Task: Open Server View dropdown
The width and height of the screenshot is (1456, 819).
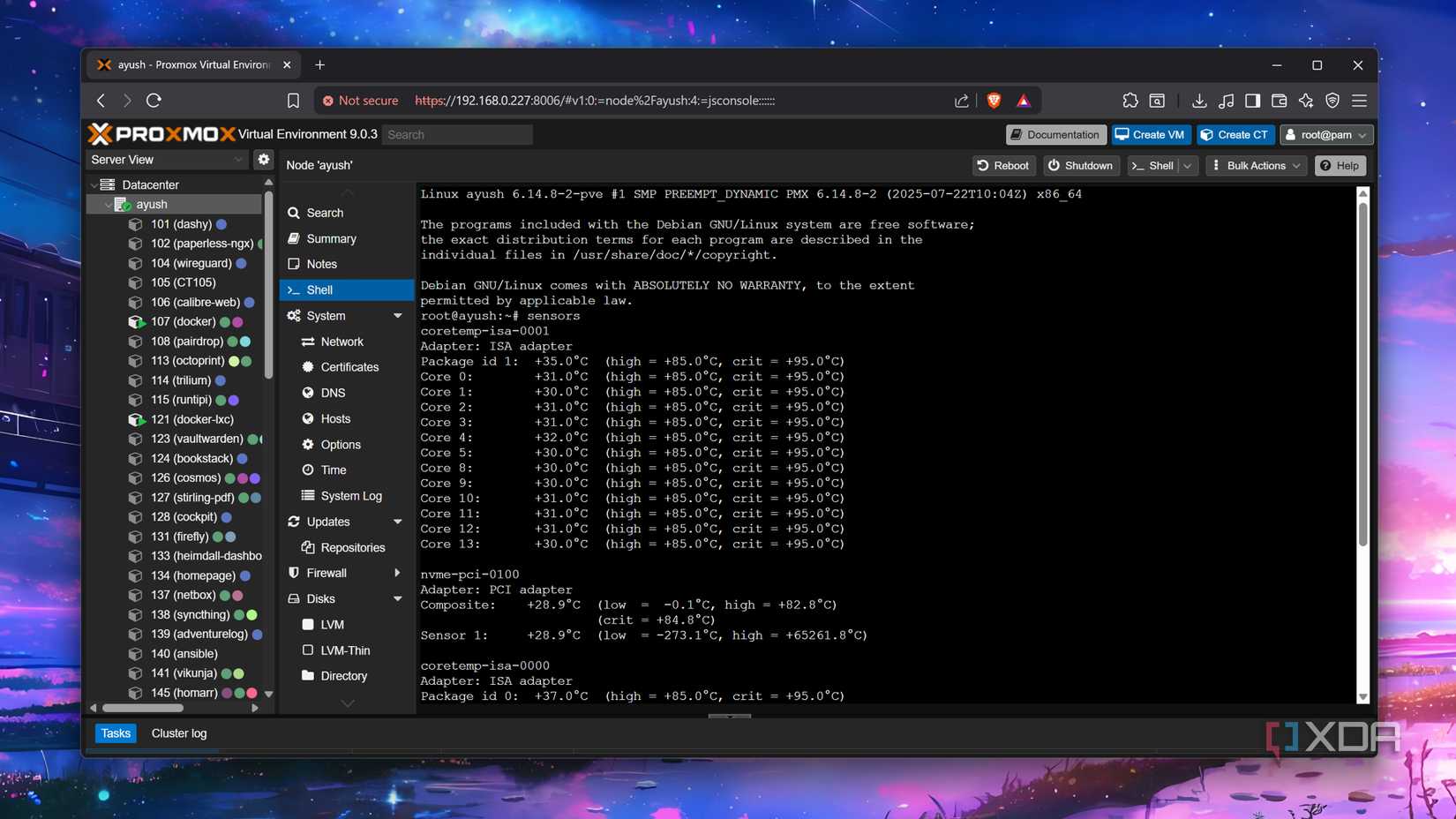Action: (x=167, y=160)
